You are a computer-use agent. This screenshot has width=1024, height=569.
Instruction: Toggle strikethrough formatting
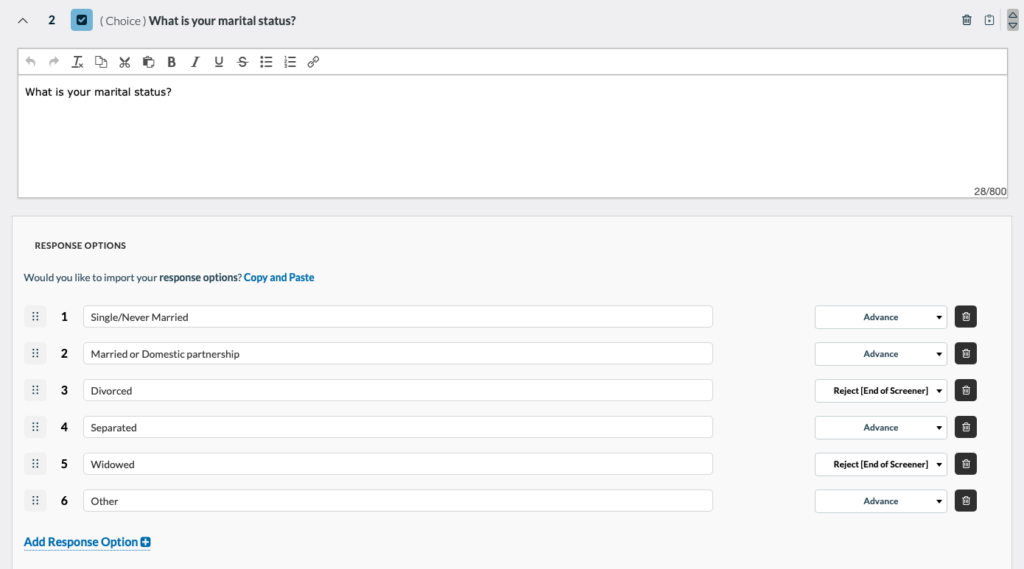click(x=242, y=62)
